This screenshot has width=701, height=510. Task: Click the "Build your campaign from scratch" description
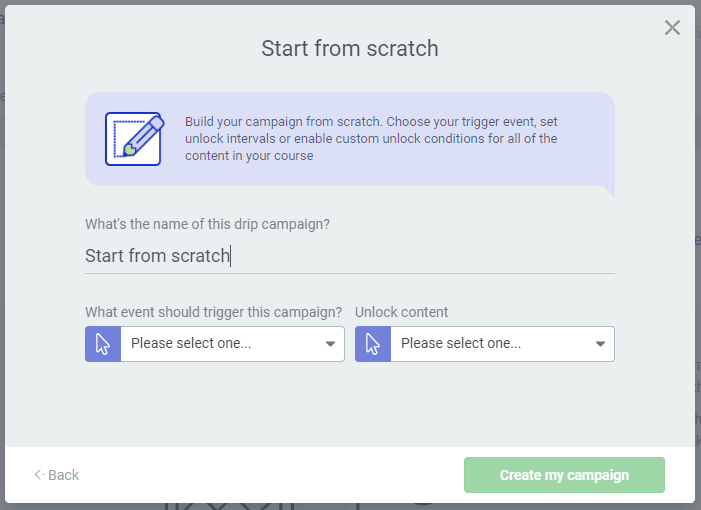coord(372,139)
